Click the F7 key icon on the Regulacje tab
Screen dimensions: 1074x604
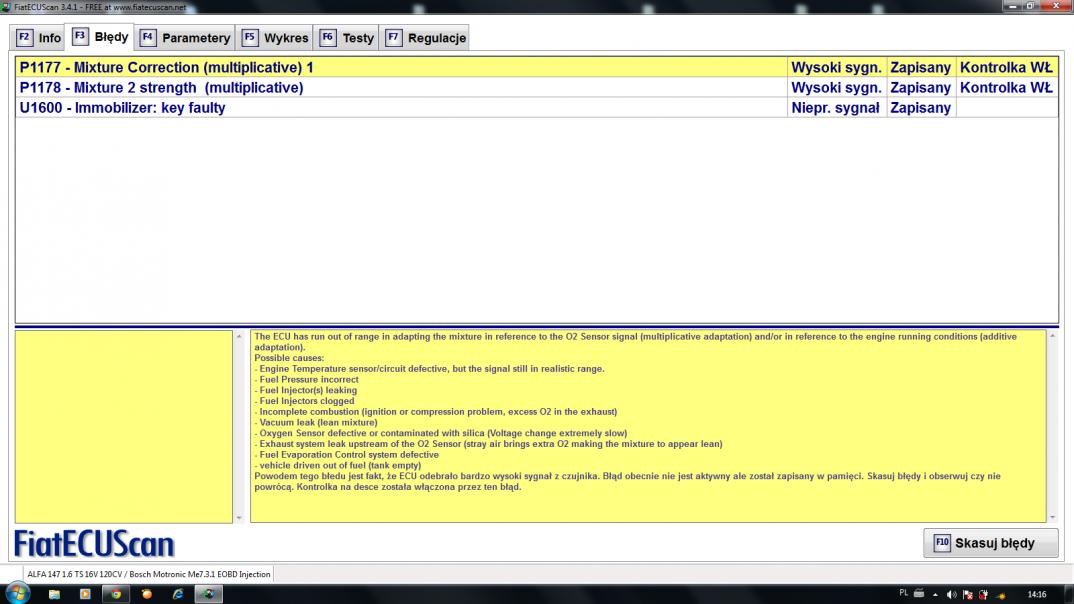(x=393, y=37)
